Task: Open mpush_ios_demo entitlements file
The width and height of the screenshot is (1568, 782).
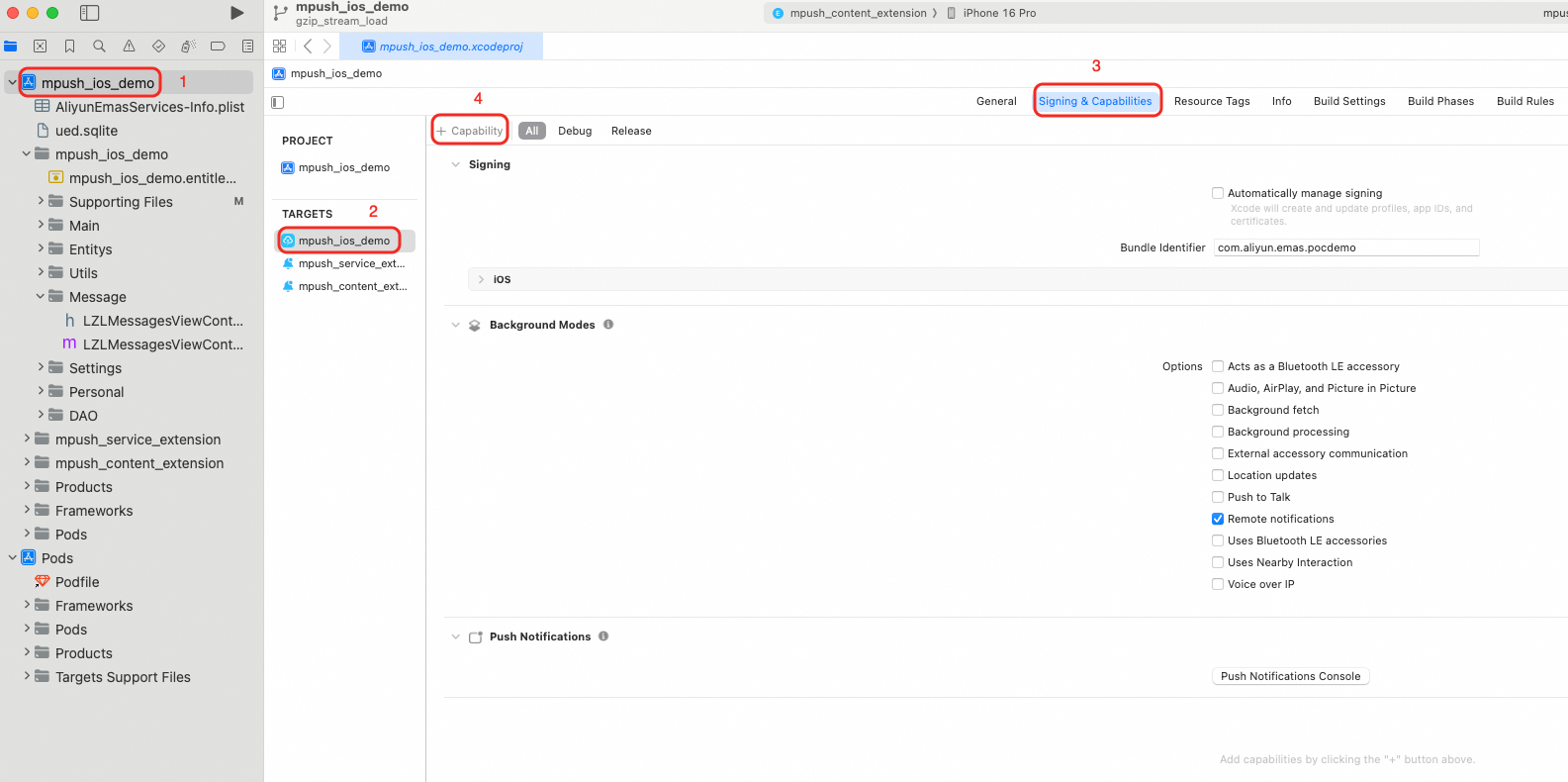Action: point(152,178)
